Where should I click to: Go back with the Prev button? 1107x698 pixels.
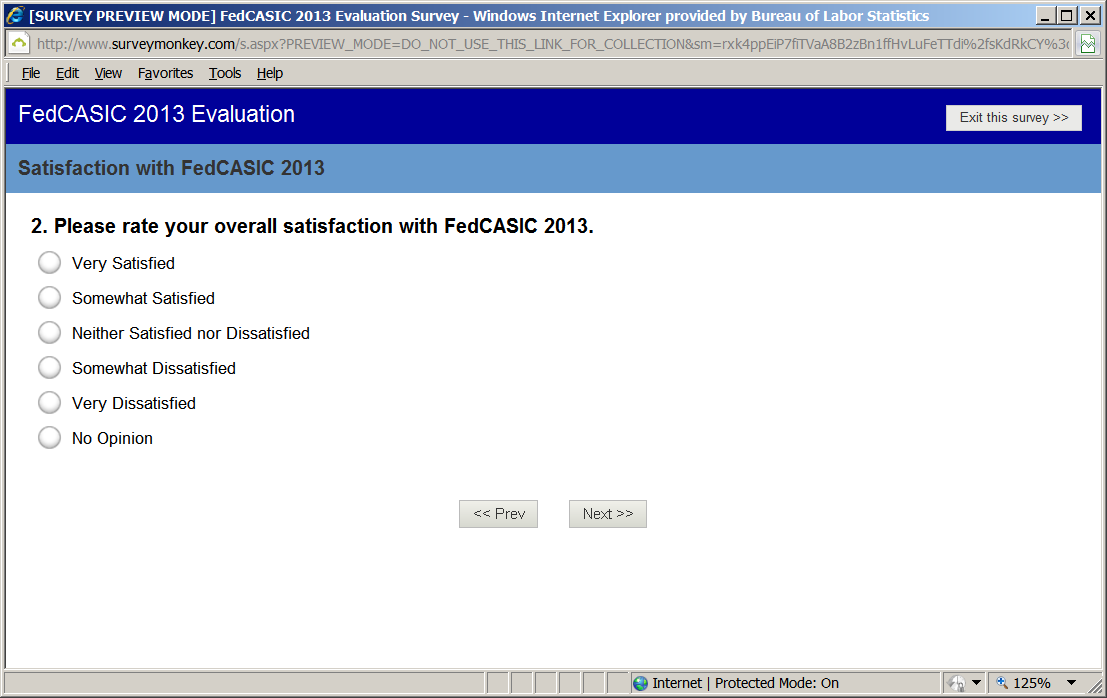click(x=498, y=514)
